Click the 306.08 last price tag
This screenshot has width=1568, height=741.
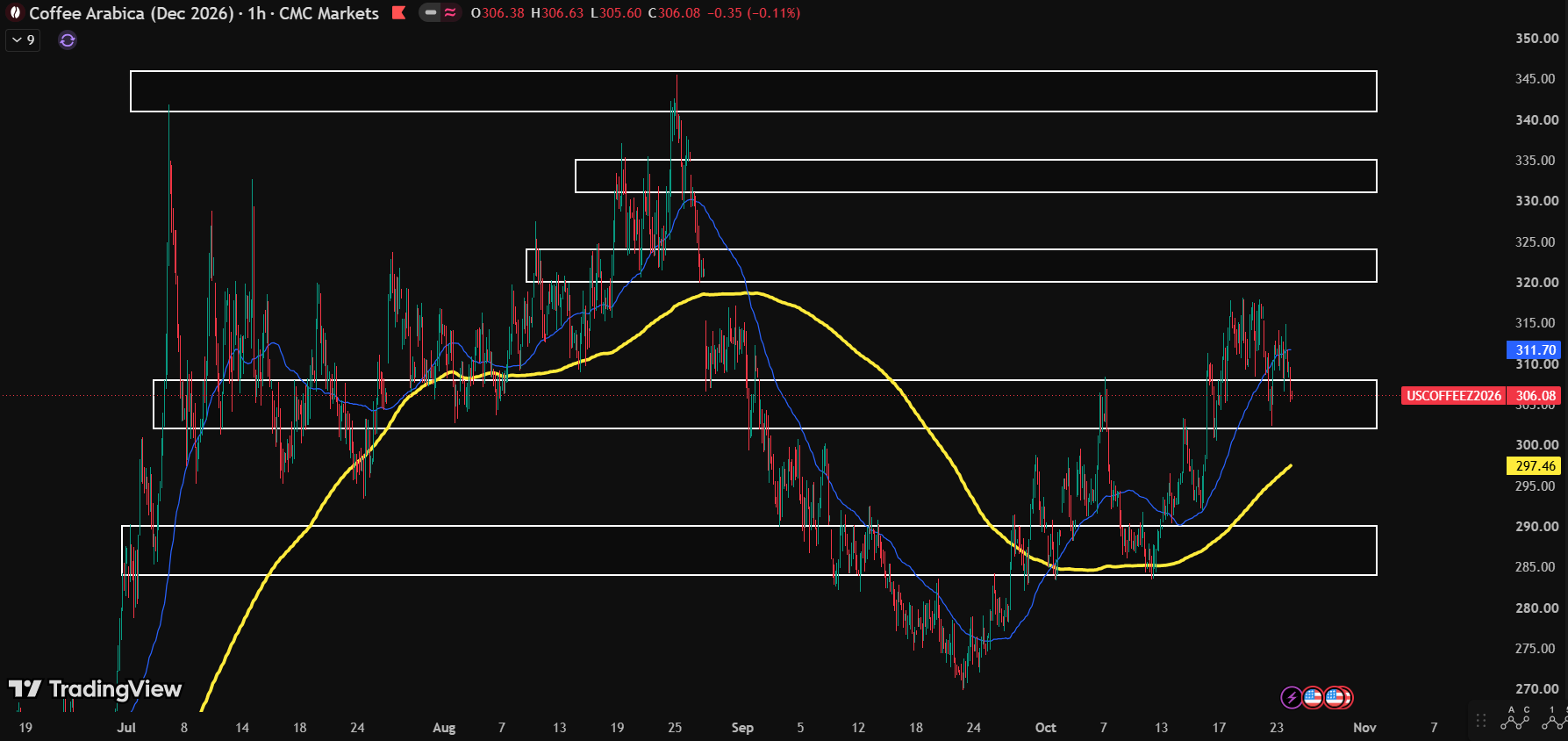tap(1535, 396)
